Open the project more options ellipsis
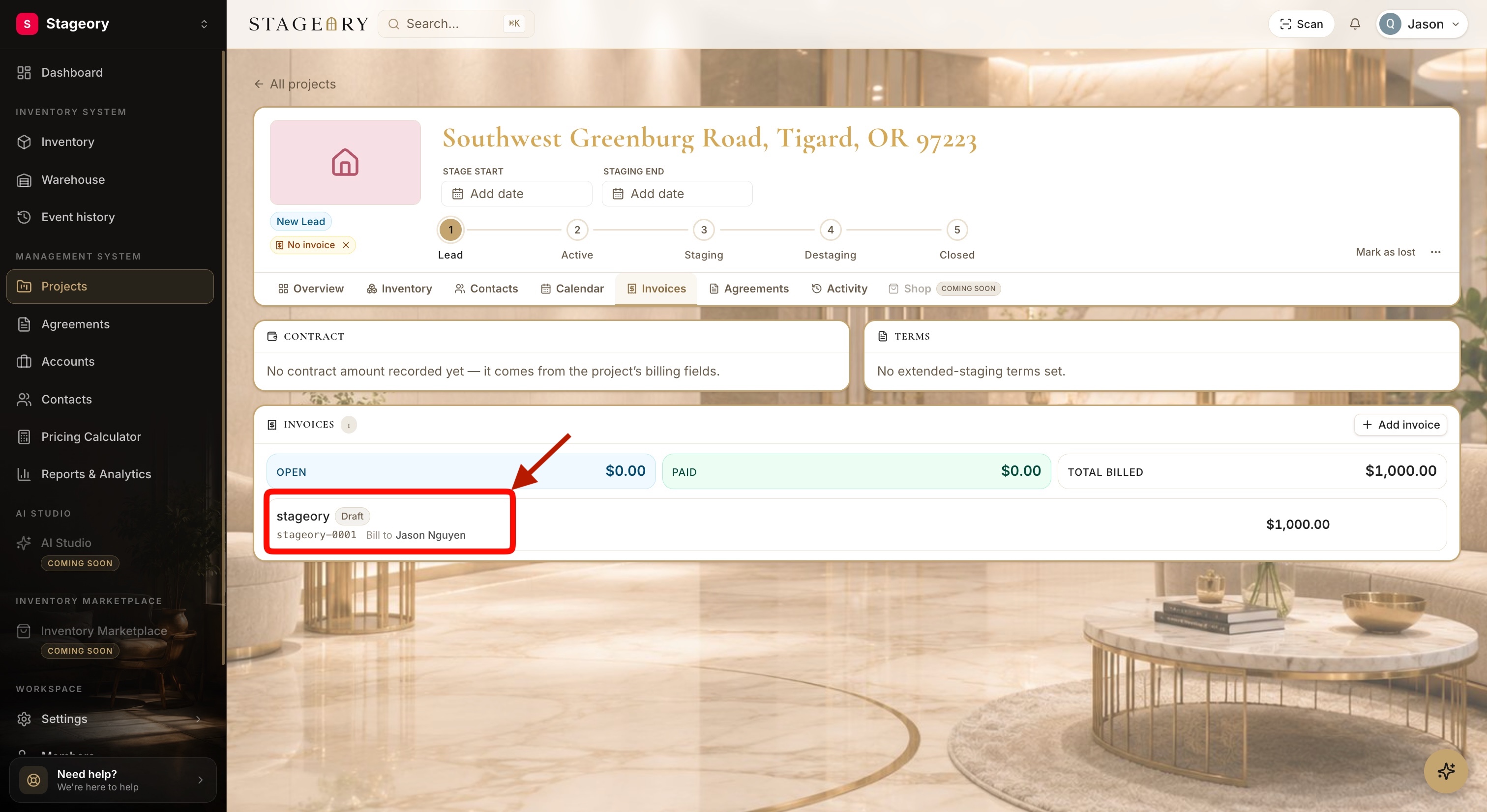 coord(1436,252)
